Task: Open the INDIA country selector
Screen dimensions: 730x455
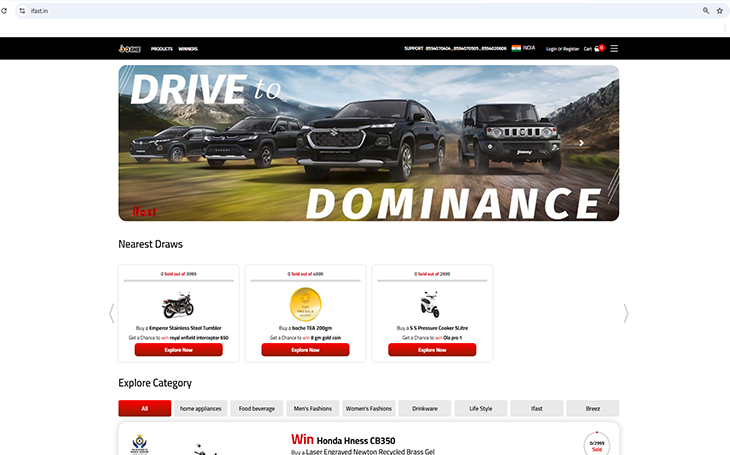Action: pyautogui.click(x=529, y=48)
